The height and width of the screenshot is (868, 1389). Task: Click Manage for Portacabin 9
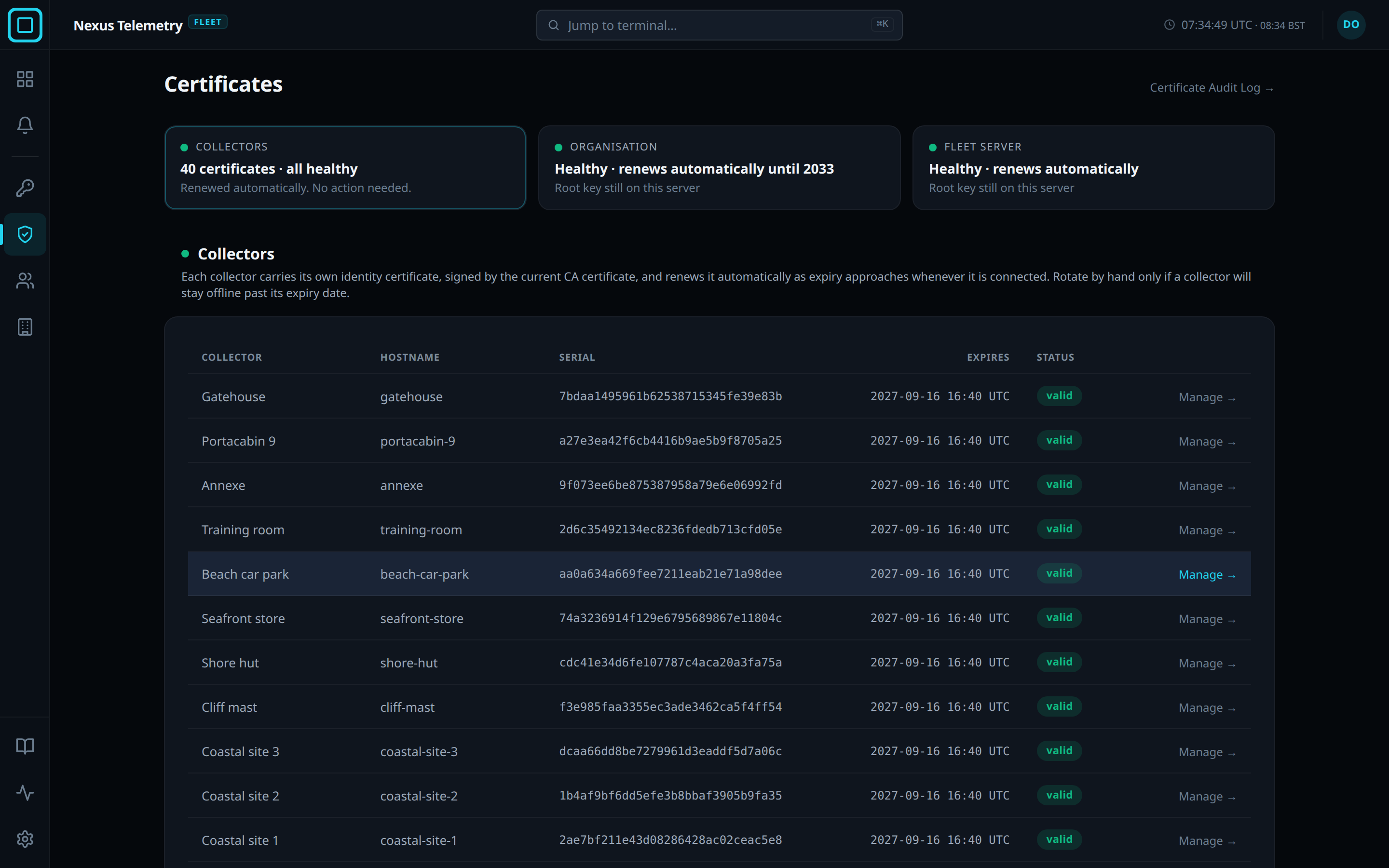pos(1207,441)
